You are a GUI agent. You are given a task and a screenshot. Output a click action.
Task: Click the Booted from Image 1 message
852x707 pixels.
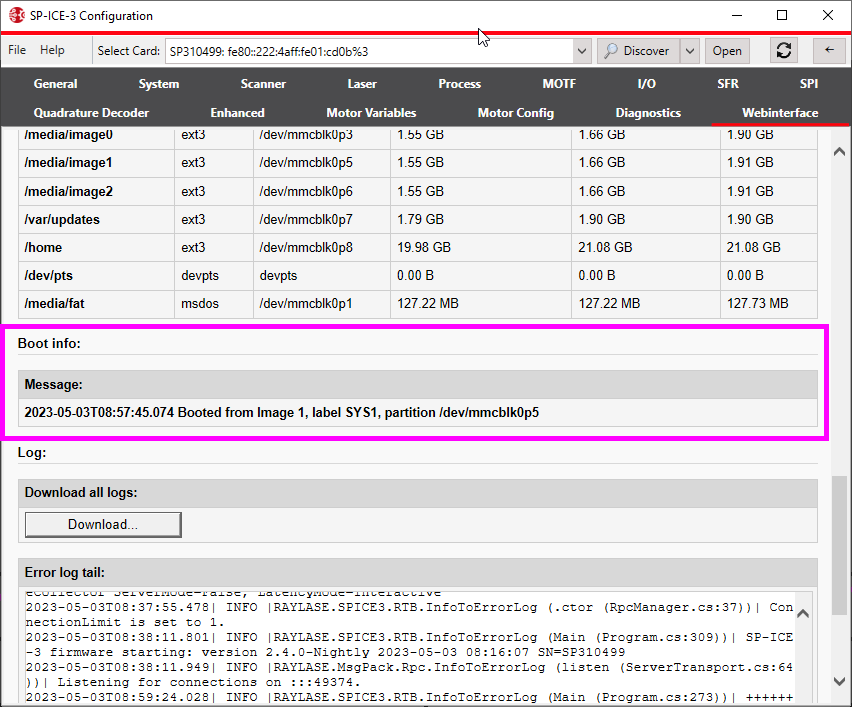tap(281, 412)
